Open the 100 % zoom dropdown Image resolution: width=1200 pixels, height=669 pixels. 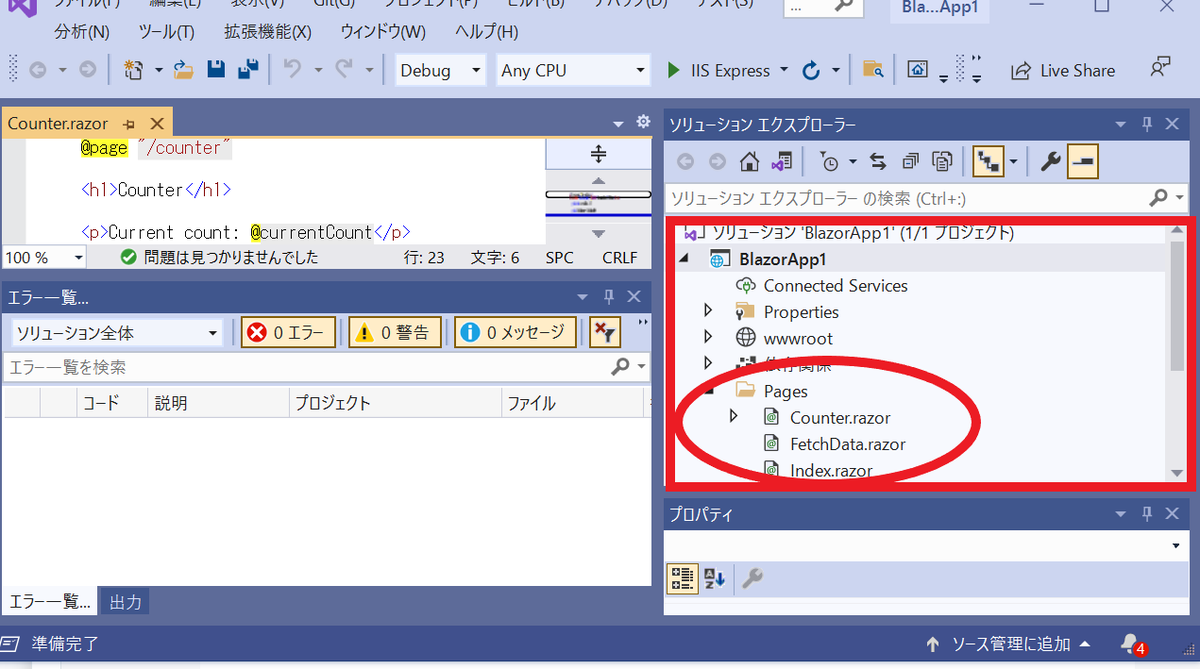44,257
